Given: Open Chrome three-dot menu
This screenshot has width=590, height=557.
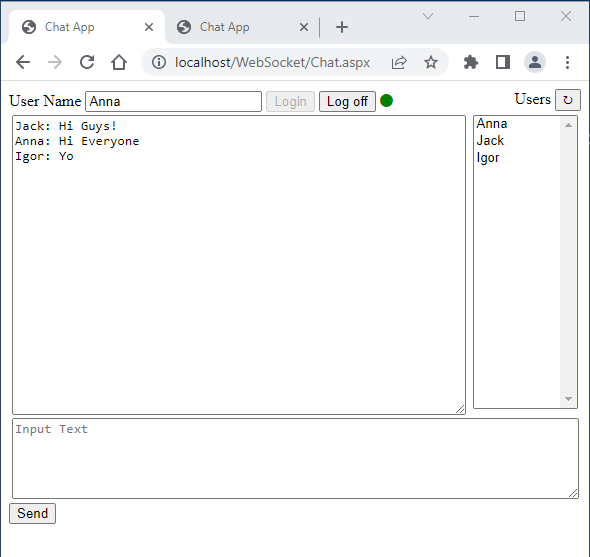Looking at the screenshot, I should (x=567, y=62).
